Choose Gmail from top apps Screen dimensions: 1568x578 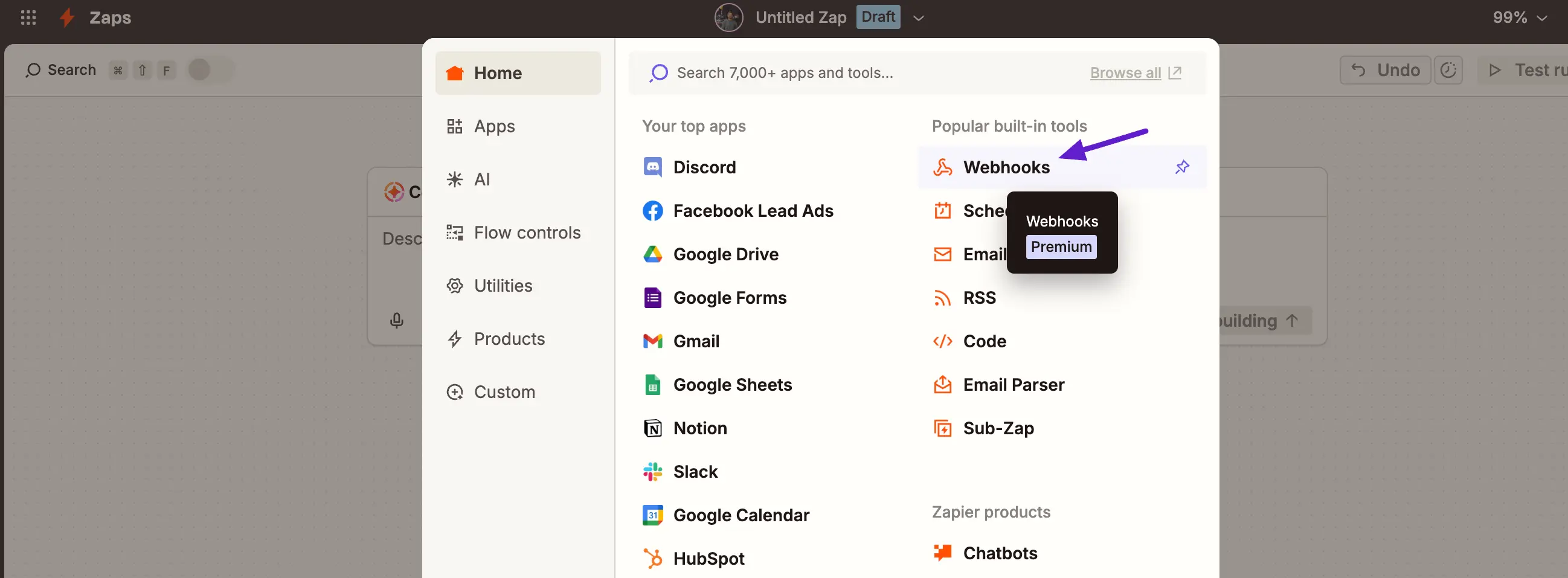(696, 341)
